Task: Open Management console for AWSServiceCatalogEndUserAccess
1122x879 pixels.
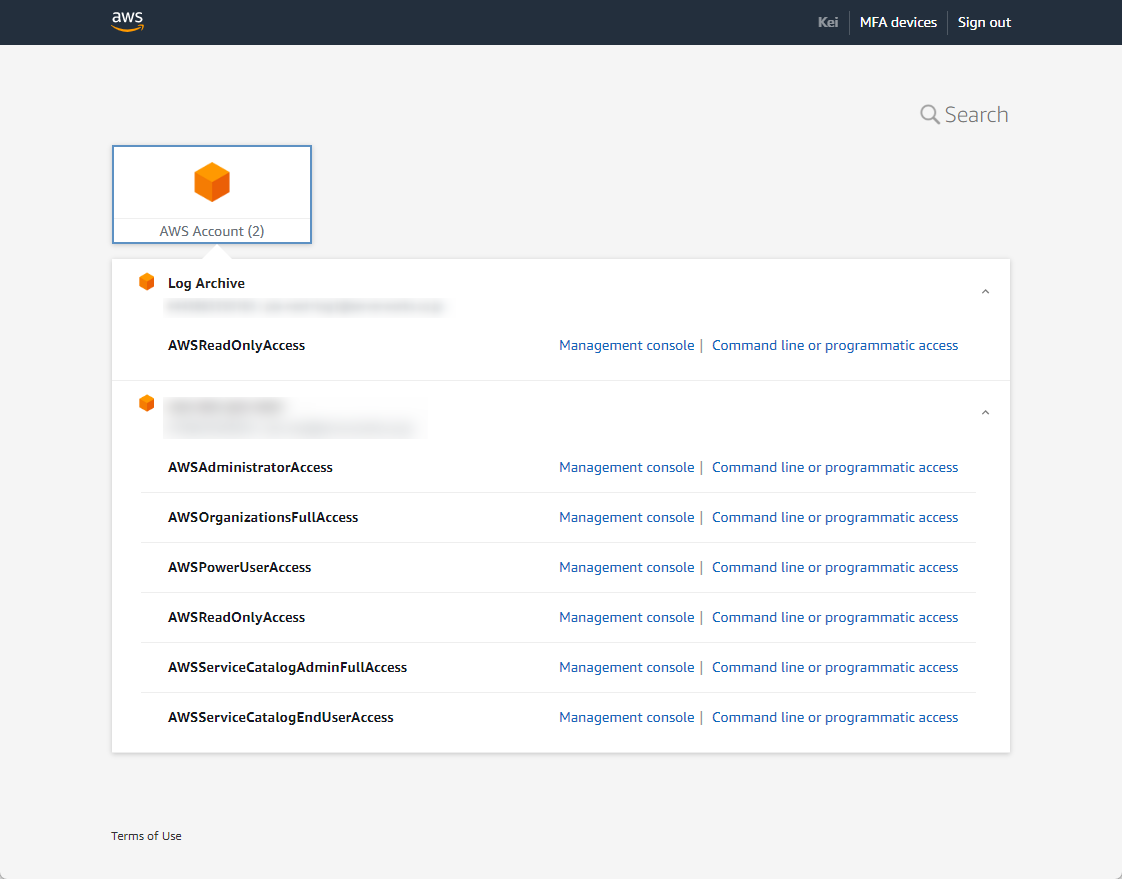Action: point(626,717)
